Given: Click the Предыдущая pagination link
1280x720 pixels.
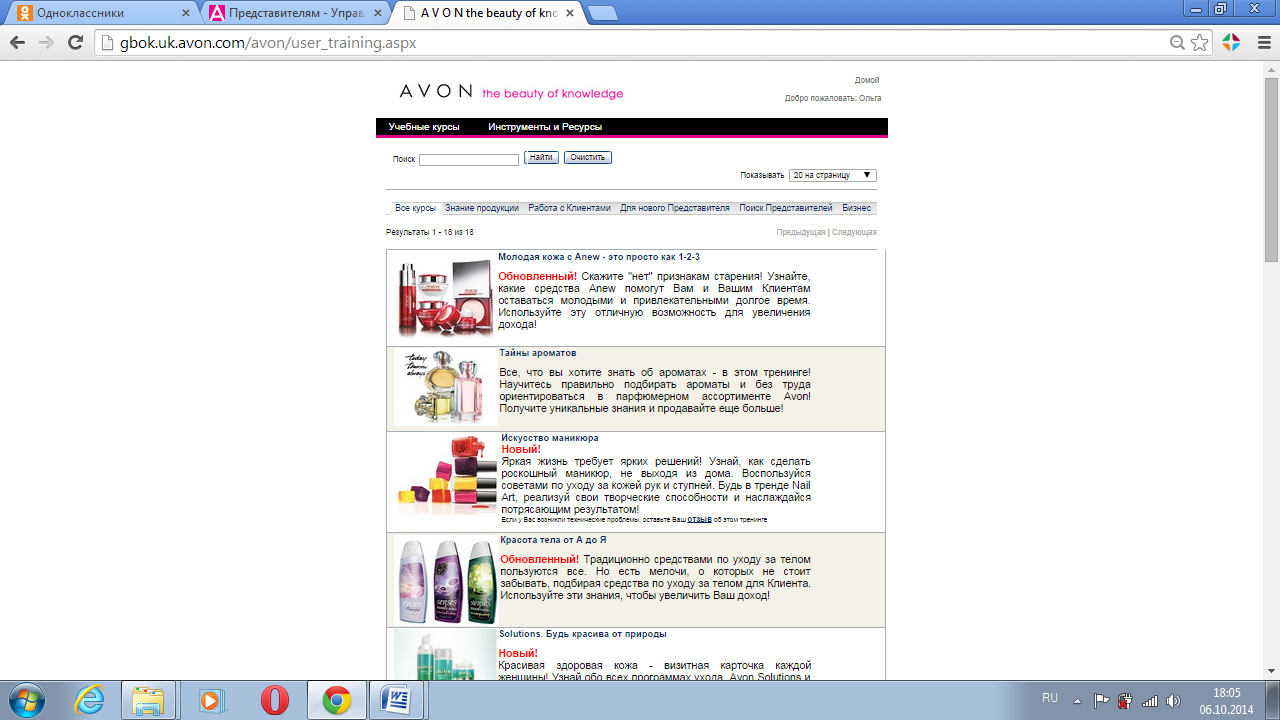Looking at the screenshot, I should tap(801, 232).
